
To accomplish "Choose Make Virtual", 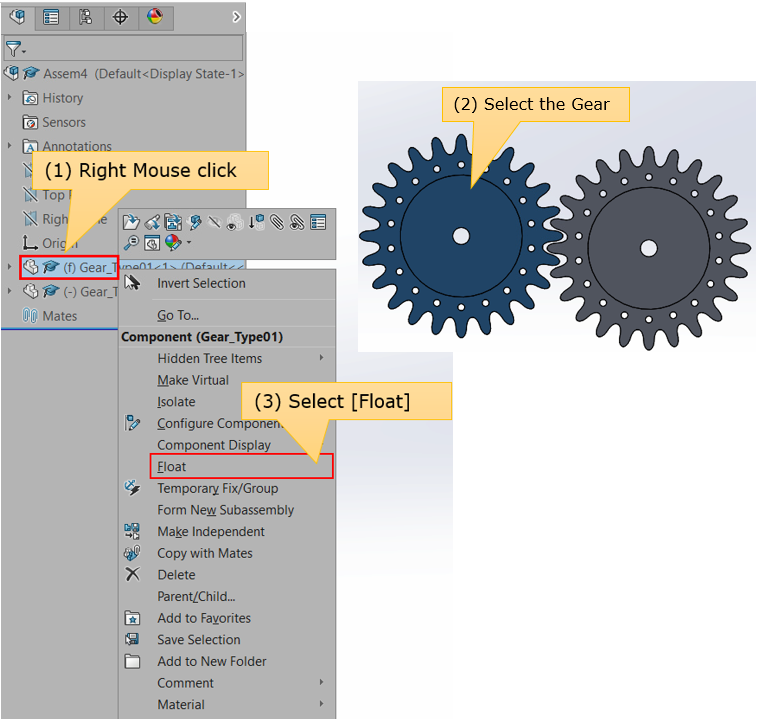I will coord(193,380).
